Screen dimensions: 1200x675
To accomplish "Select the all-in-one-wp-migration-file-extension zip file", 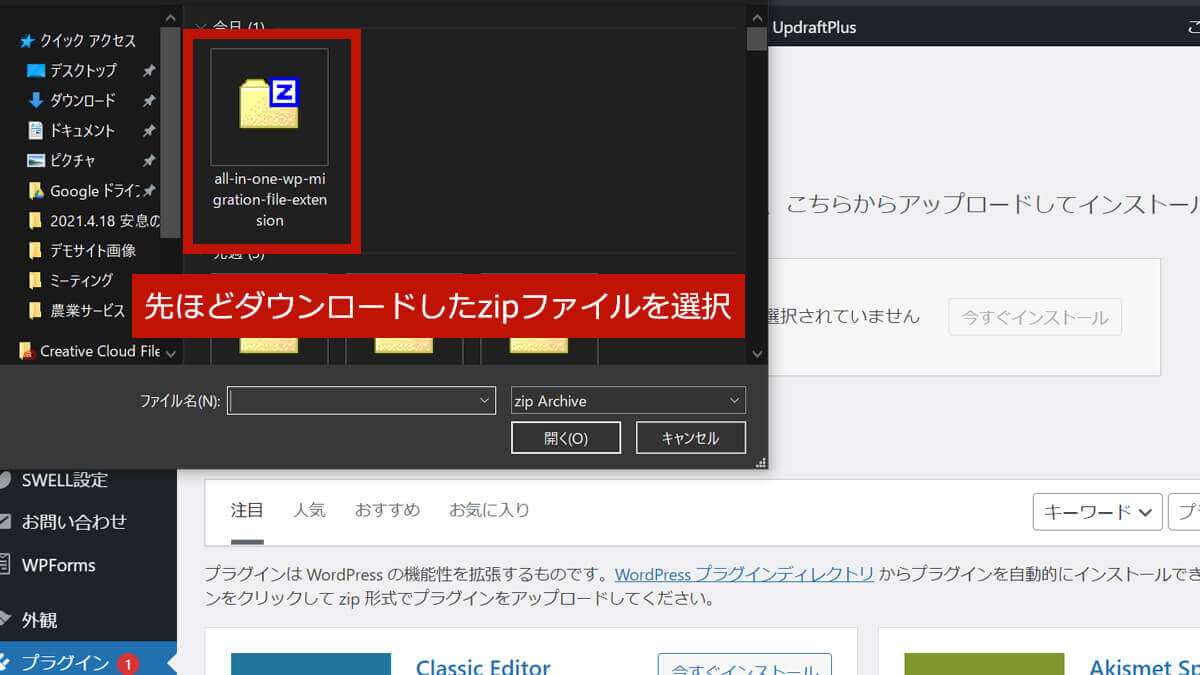I will [270, 140].
